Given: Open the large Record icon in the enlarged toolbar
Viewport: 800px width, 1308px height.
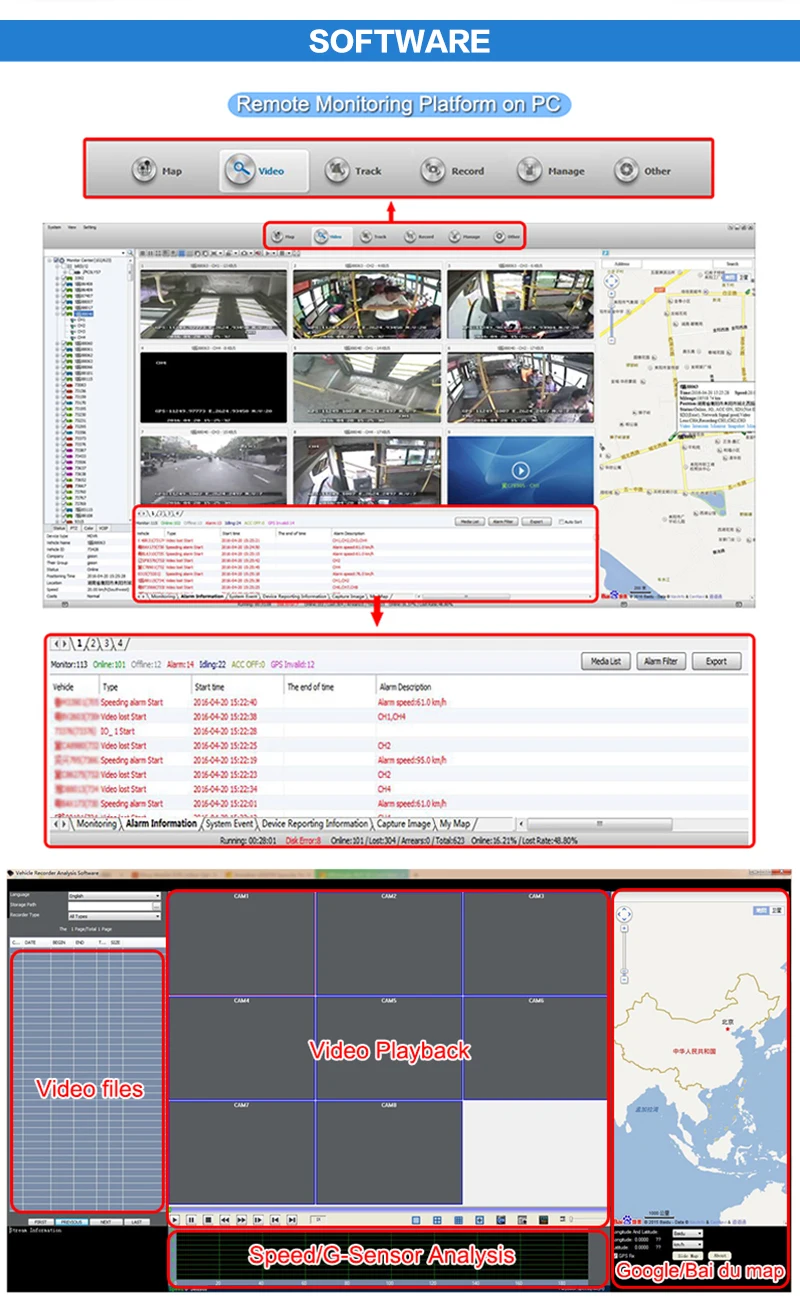Looking at the screenshot, I should 433,170.
